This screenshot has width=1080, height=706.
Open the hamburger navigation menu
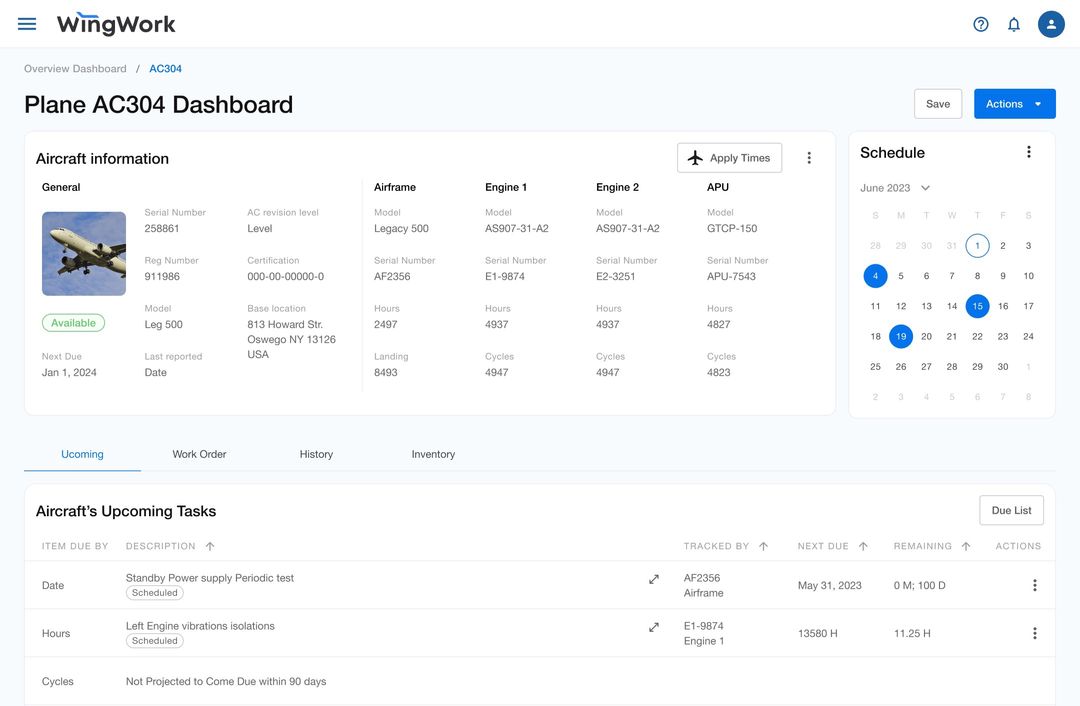(27, 24)
